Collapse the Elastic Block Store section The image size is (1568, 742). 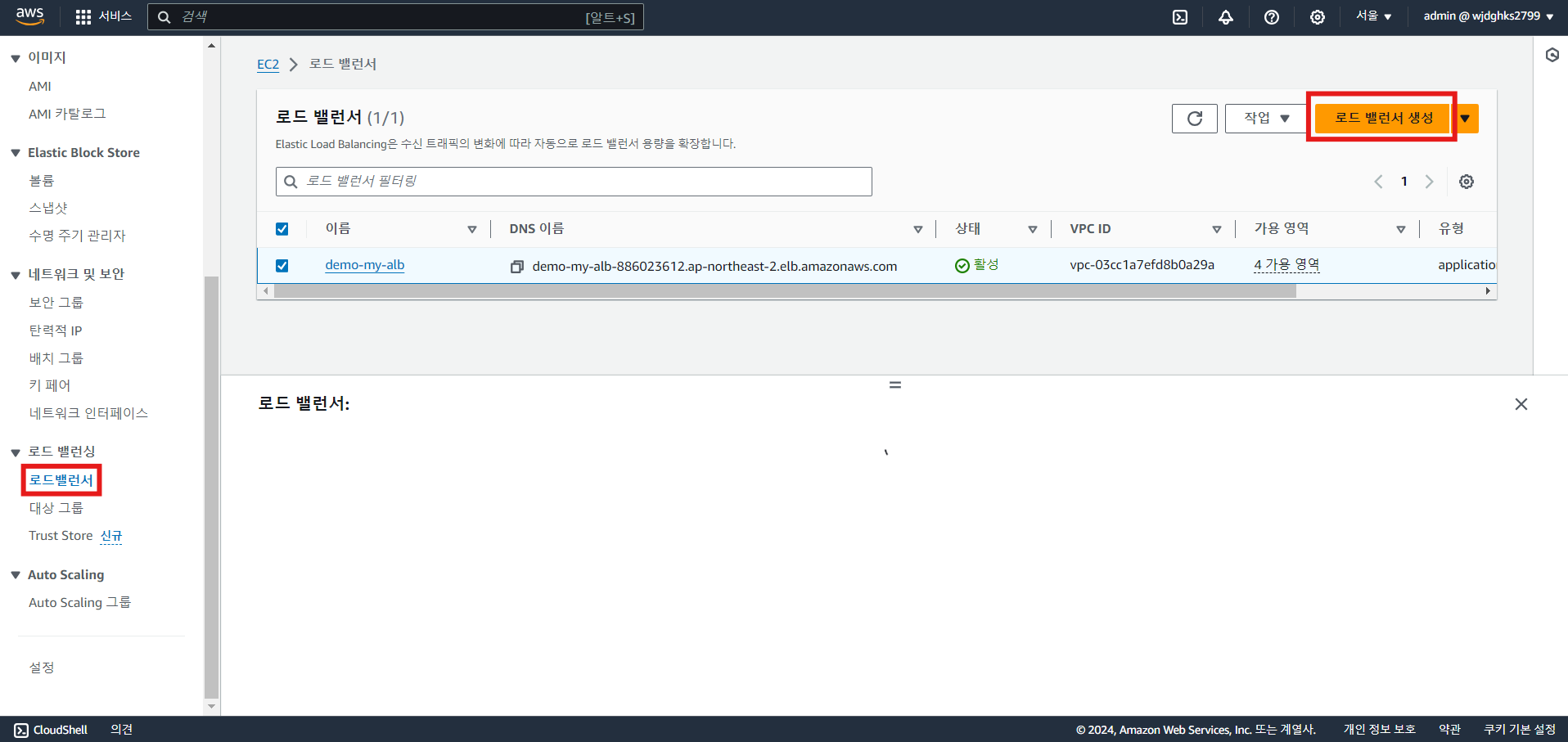click(x=16, y=153)
